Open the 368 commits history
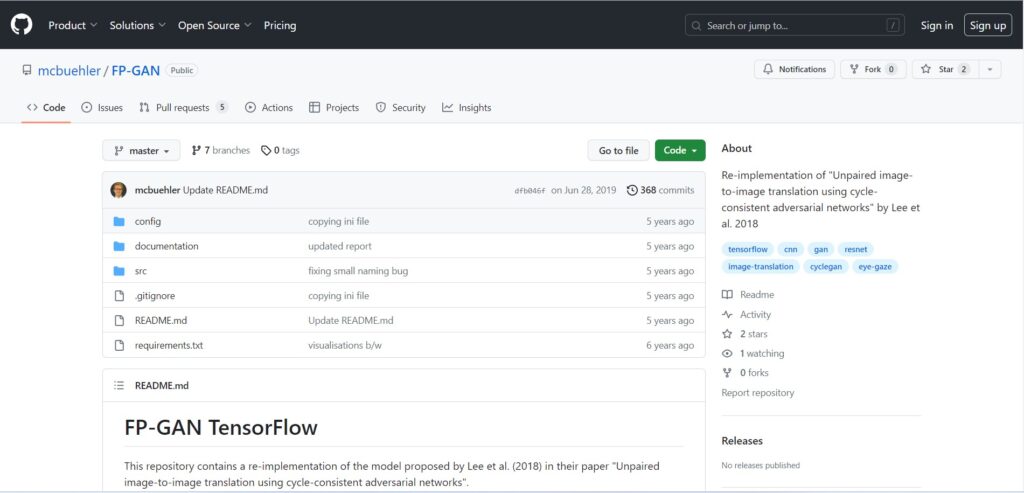1024x493 pixels. [660, 190]
